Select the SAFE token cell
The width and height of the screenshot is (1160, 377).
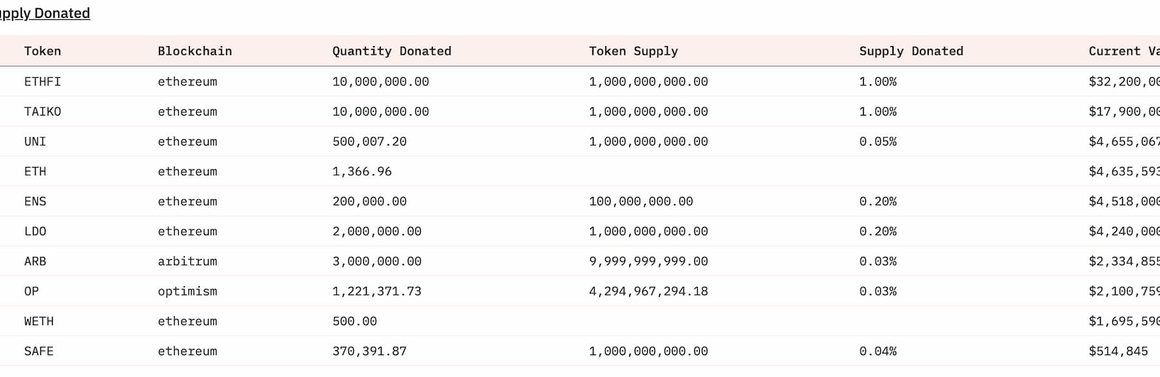[x=39, y=351]
